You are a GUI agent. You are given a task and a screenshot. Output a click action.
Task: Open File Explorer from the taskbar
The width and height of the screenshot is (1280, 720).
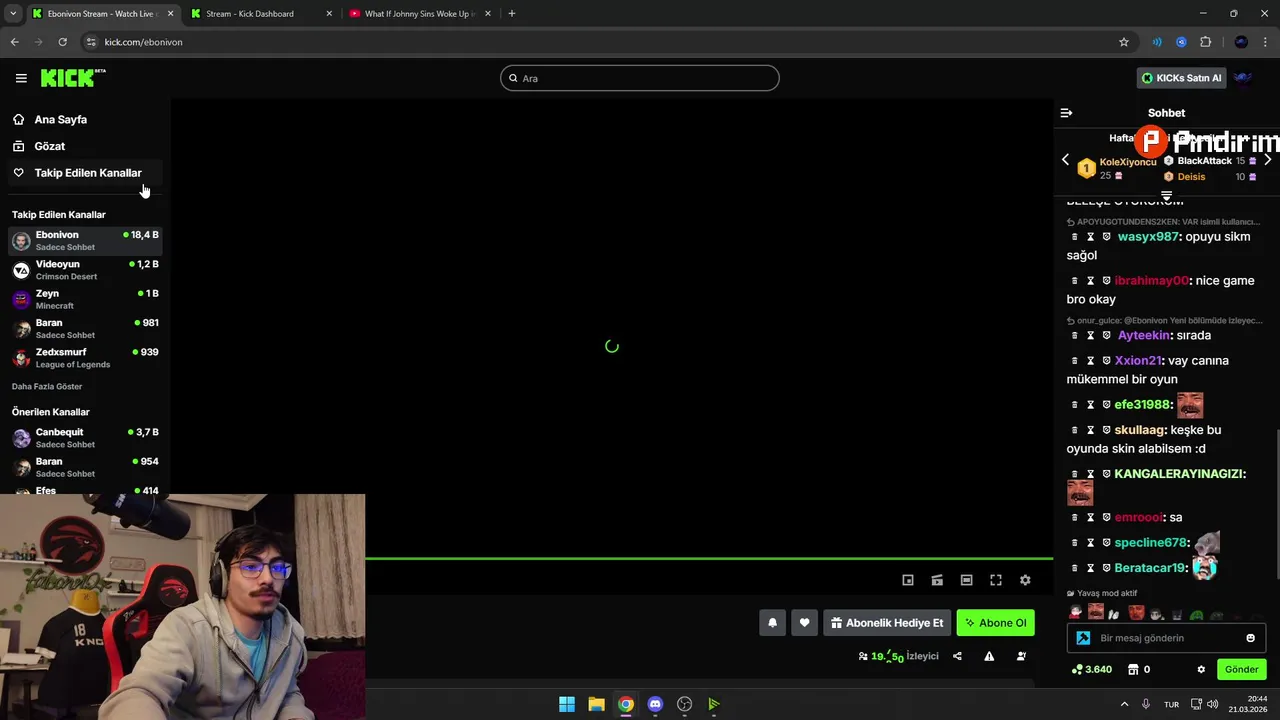596,704
